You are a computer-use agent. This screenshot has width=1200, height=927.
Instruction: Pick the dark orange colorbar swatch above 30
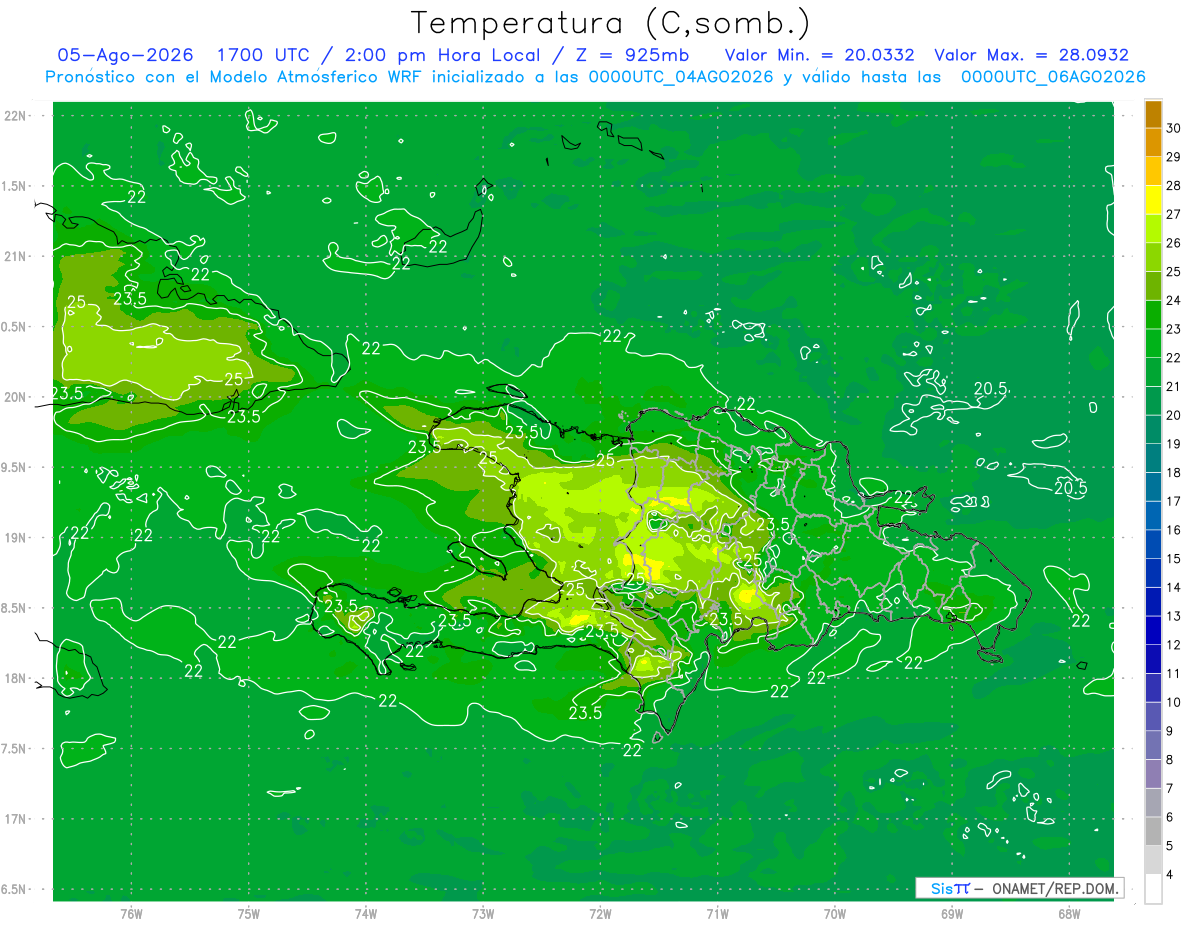pos(1153,114)
